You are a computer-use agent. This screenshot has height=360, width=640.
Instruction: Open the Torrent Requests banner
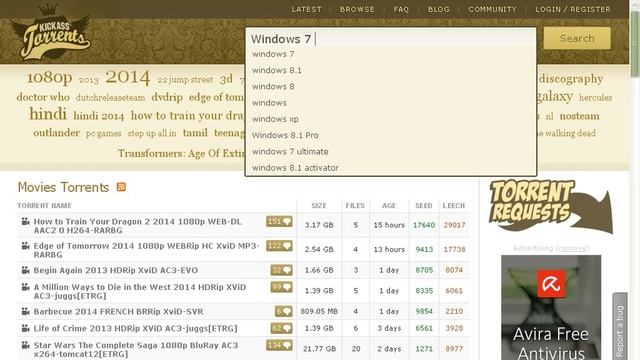coord(551,207)
